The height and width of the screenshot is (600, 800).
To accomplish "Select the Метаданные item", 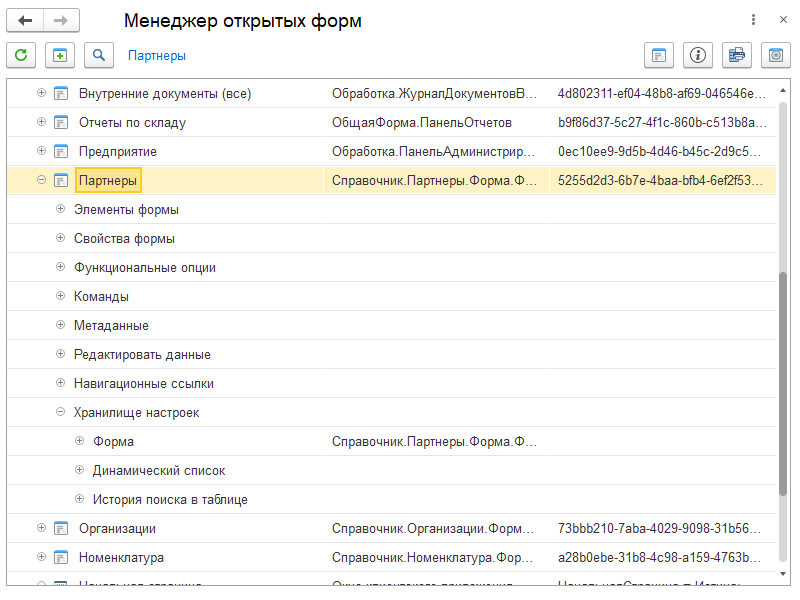I will (111, 326).
